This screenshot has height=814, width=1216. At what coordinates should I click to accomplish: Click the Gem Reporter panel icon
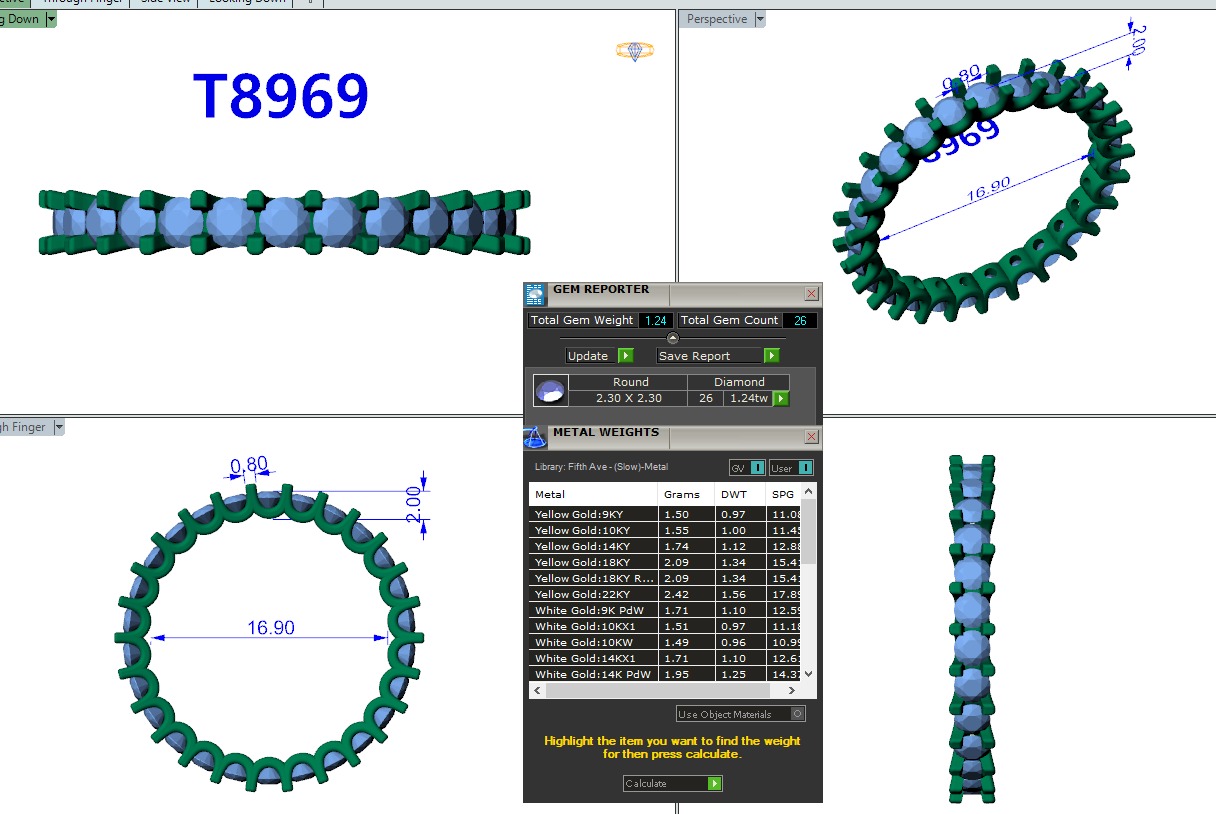535,294
